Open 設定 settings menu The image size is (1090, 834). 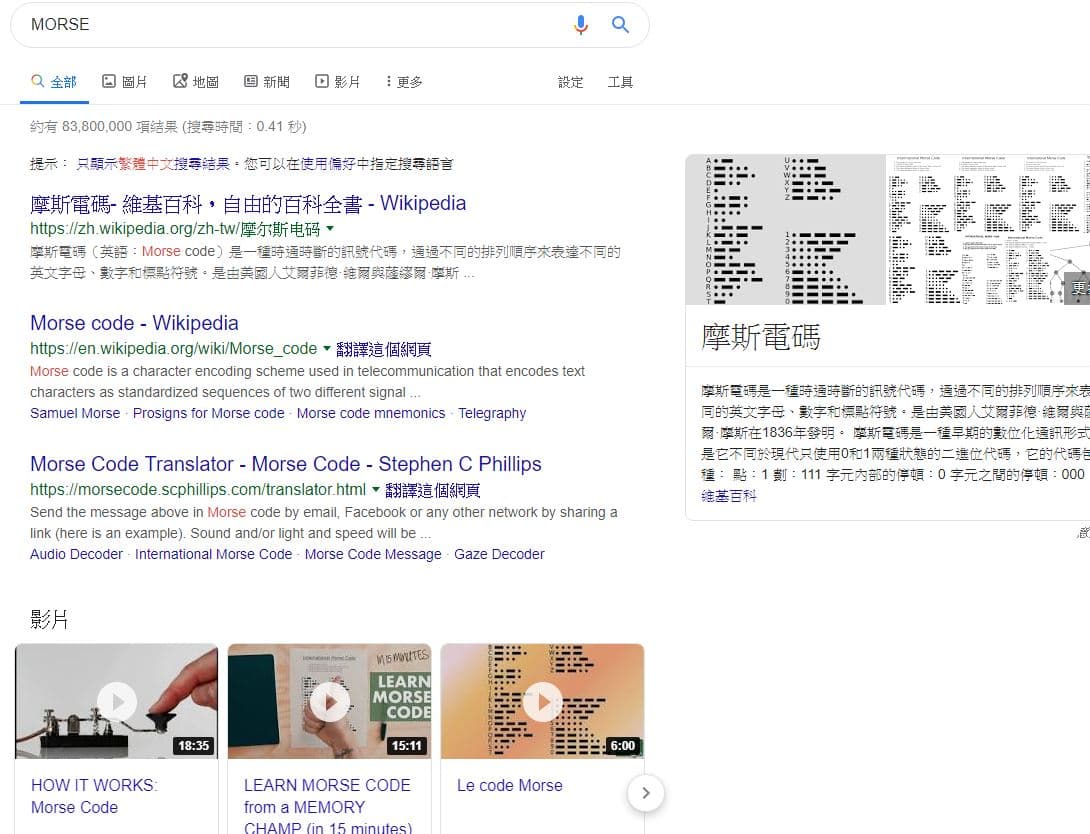click(x=571, y=82)
